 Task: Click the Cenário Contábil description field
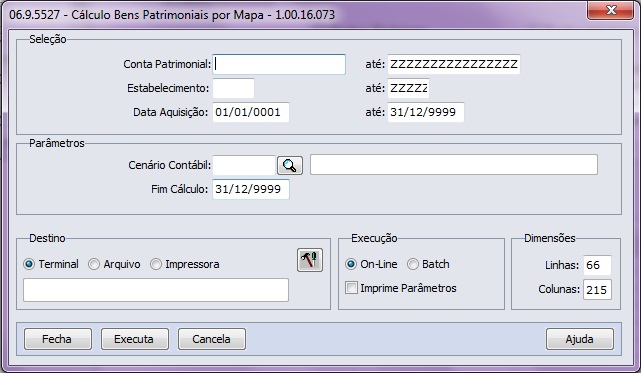click(454, 165)
